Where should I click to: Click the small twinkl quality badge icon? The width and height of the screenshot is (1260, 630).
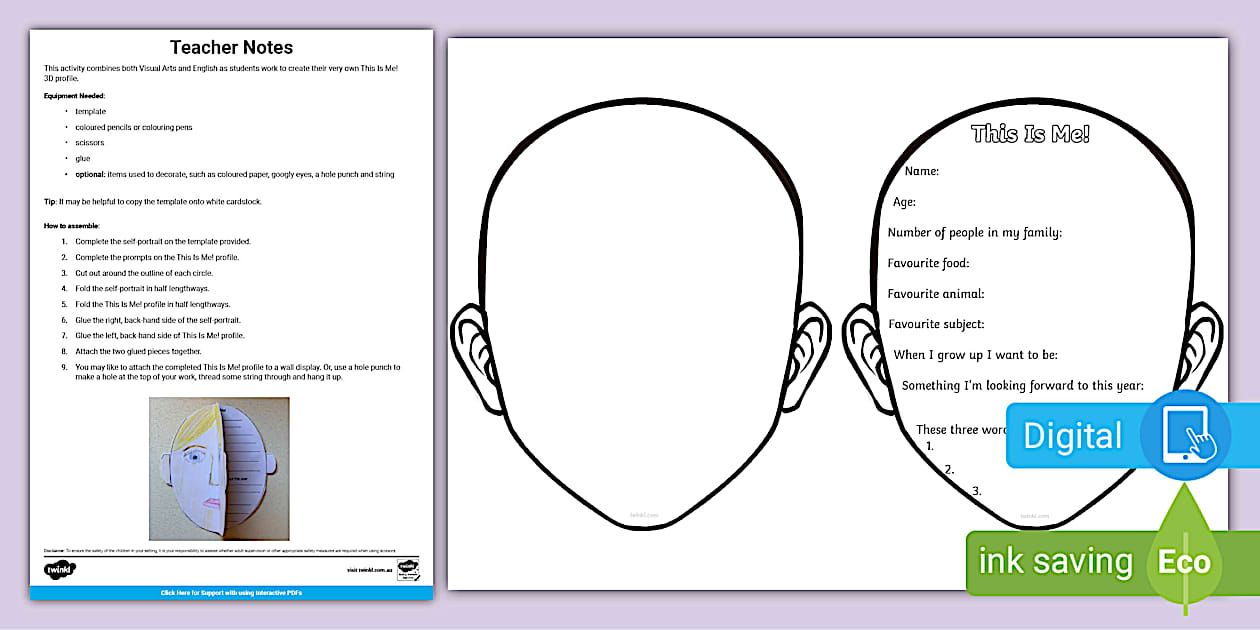click(408, 569)
